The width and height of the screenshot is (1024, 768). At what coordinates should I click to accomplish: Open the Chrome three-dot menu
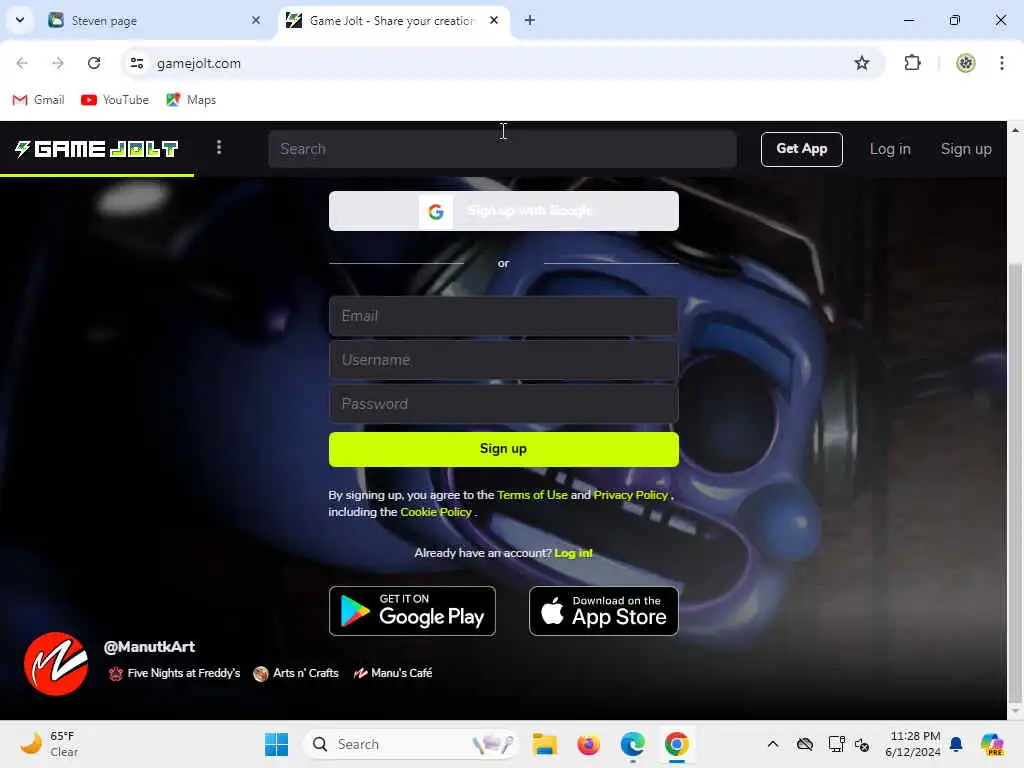[x=1001, y=63]
